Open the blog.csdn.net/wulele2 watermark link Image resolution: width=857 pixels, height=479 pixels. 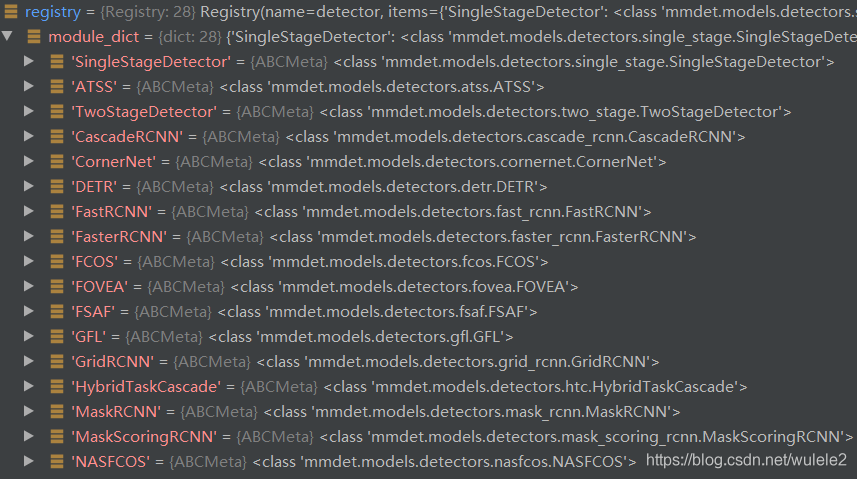(746, 460)
